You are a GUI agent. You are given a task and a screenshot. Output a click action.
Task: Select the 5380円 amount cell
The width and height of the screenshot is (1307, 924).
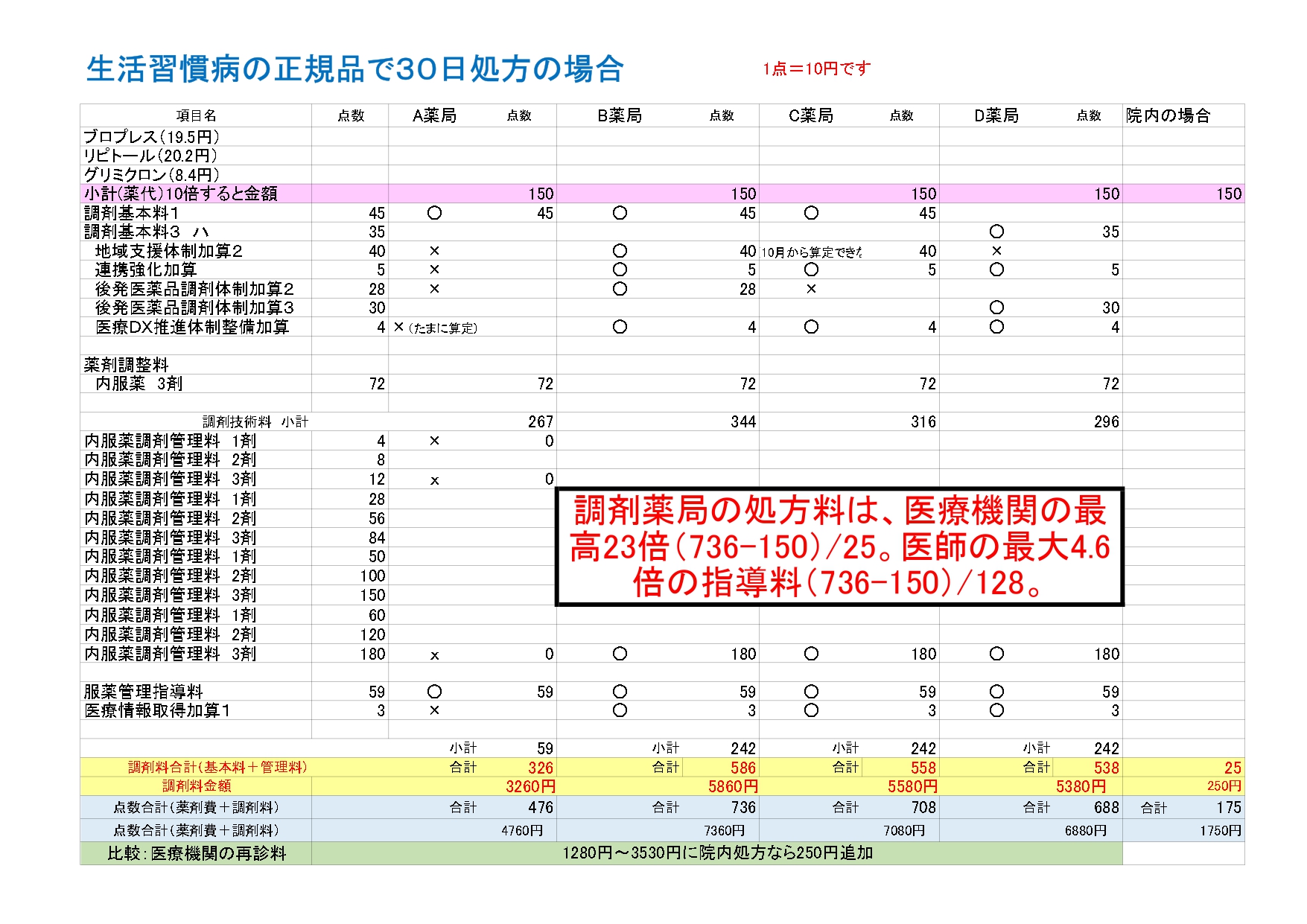click(1081, 786)
